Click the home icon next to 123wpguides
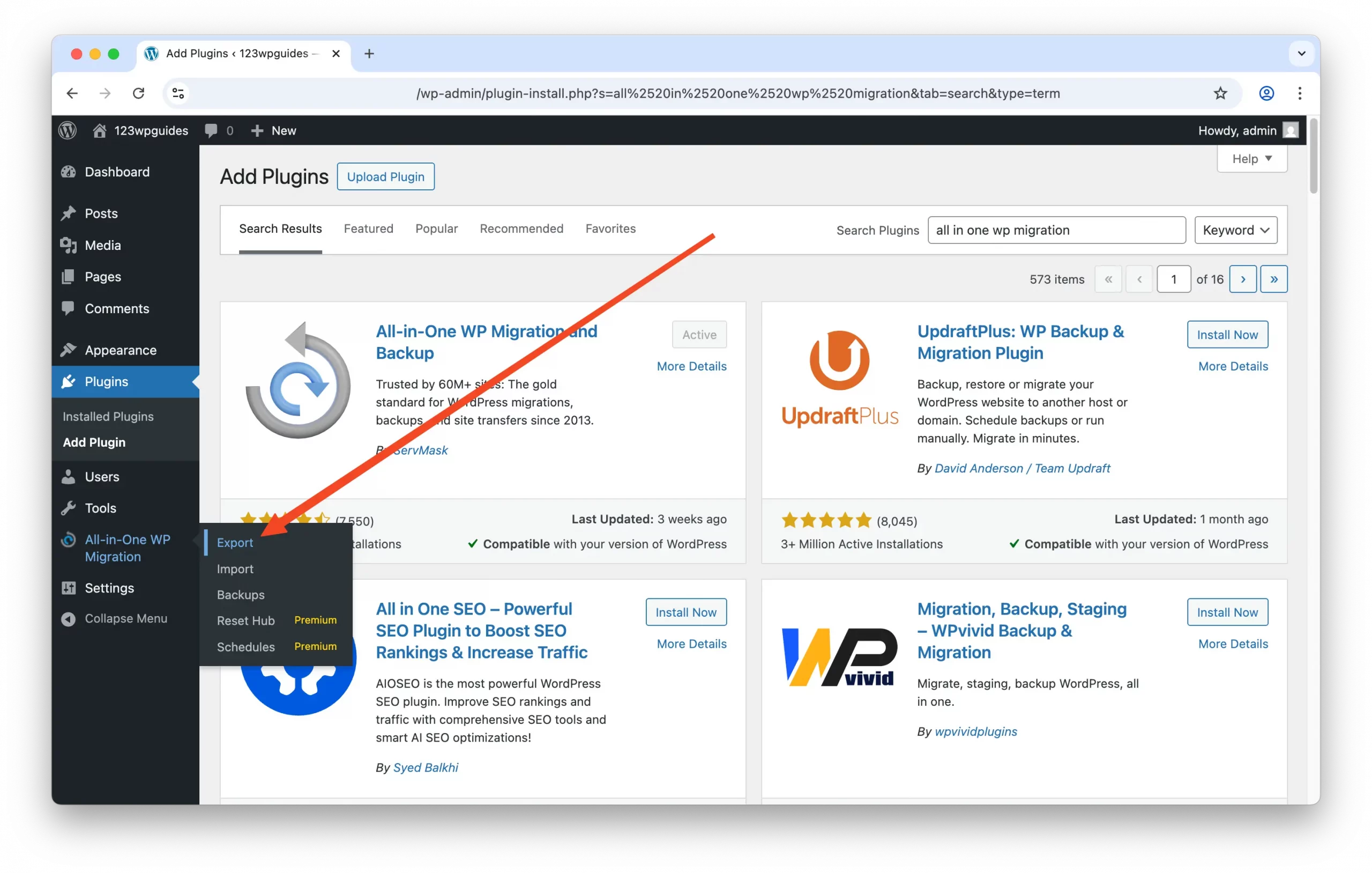The image size is (1372, 873). (100, 131)
